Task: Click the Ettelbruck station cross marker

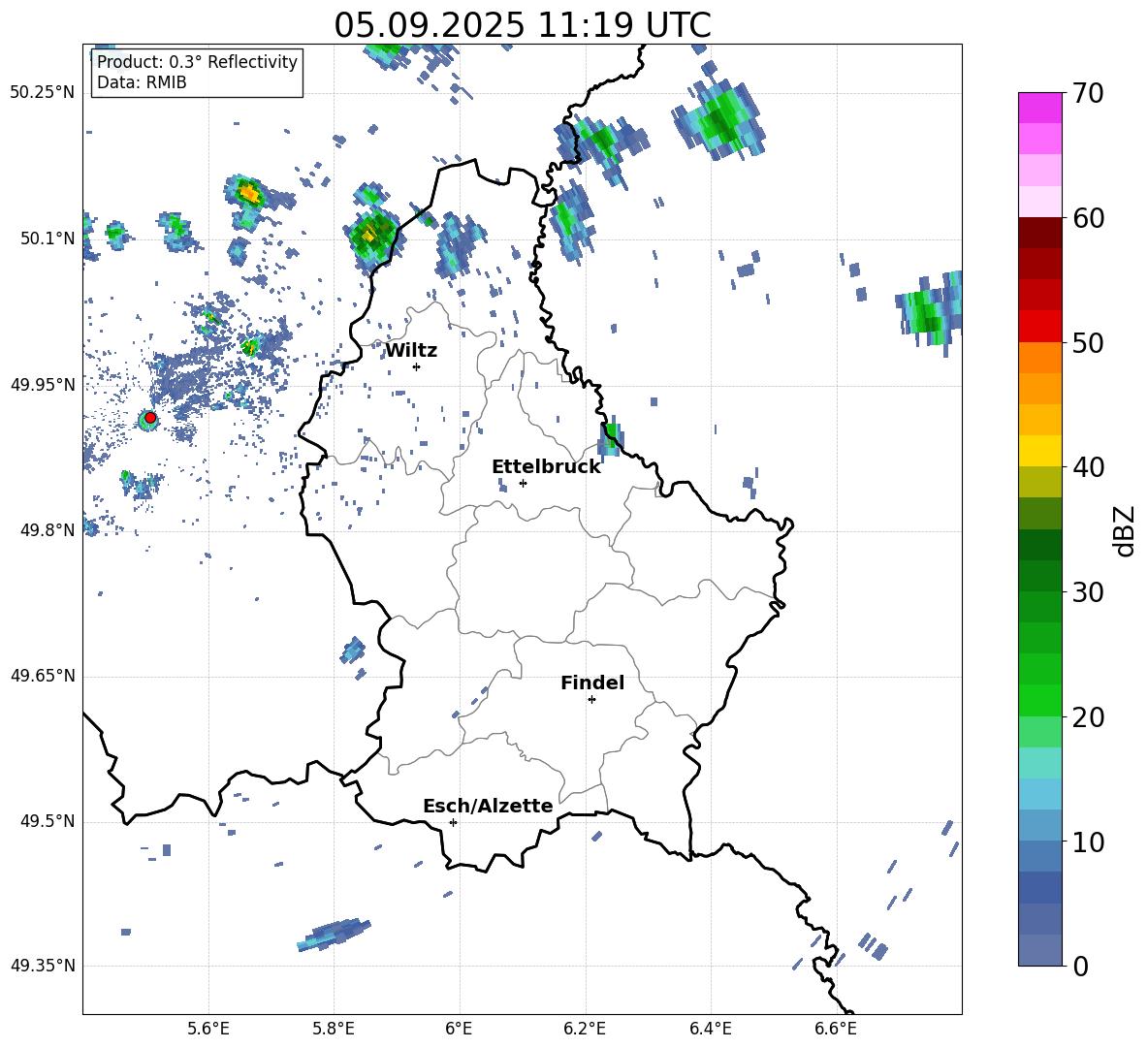Action: pyautogui.click(x=523, y=483)
